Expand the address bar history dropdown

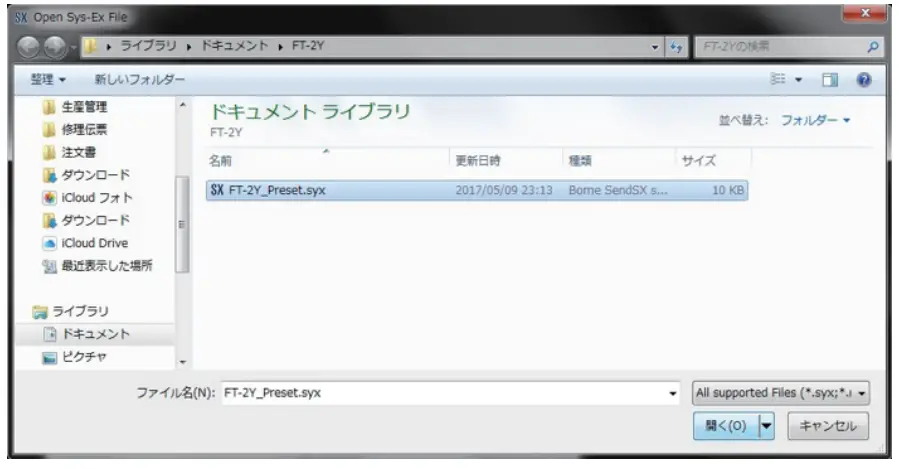(x=655, y=48)
